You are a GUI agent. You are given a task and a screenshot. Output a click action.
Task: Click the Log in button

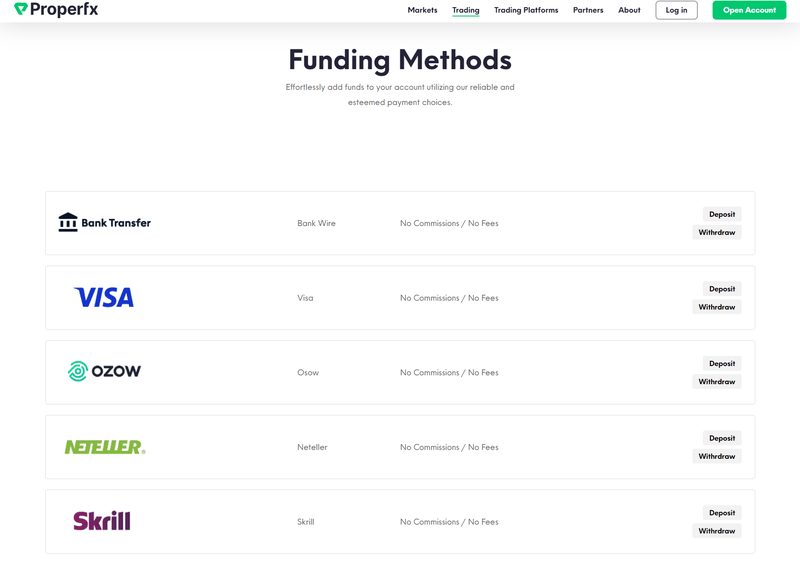coord(677,10)
